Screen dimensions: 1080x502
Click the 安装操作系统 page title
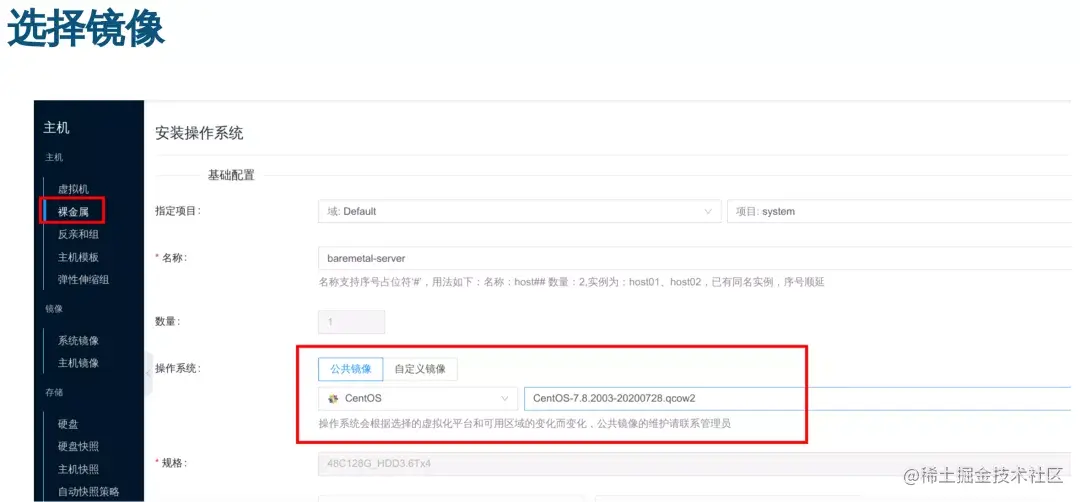click(x=199, y=134)
